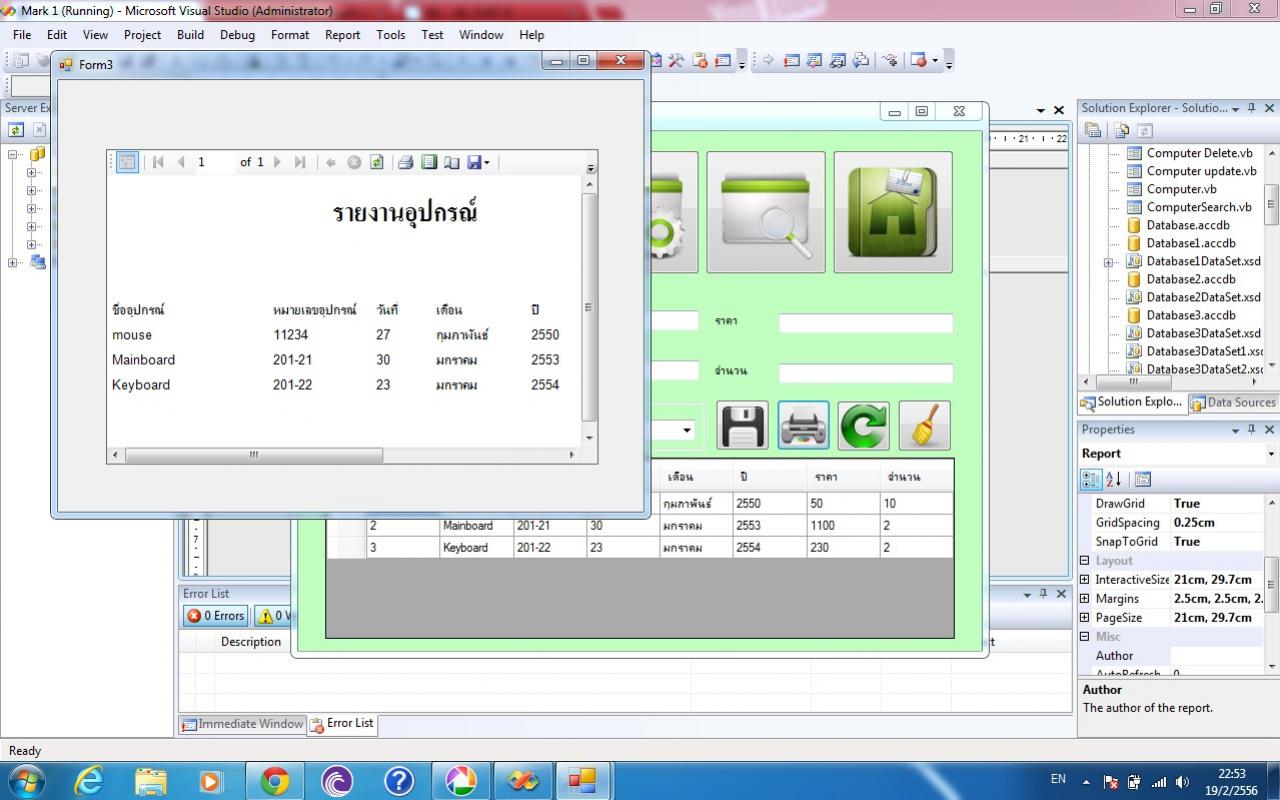Viewport: 1280px width, 800px height.
Task: Click print icon in report viewer toolbar
Action: (x=405, y=162)
